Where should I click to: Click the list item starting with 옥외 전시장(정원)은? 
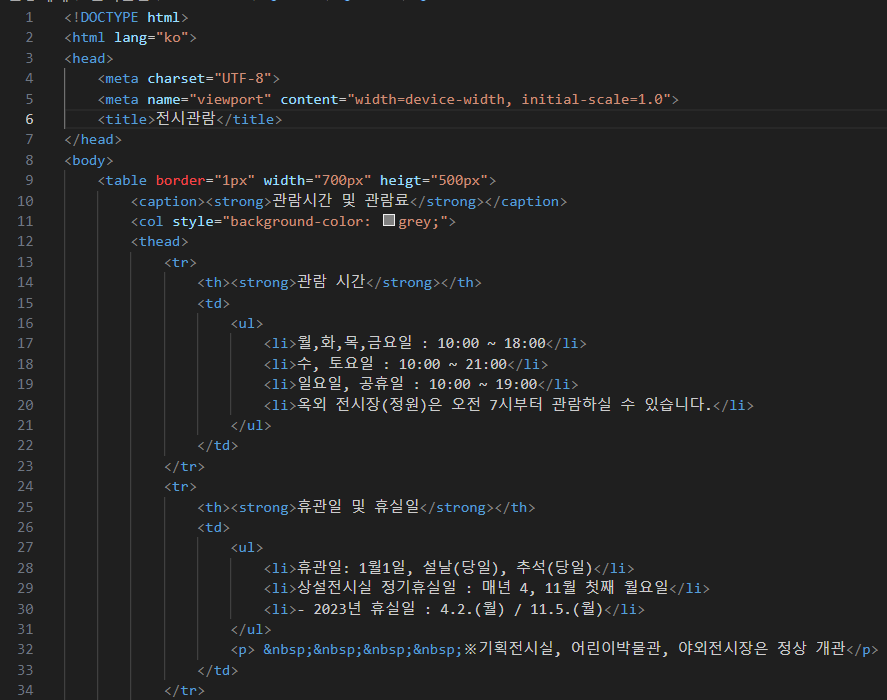click(x=505, y=405)
